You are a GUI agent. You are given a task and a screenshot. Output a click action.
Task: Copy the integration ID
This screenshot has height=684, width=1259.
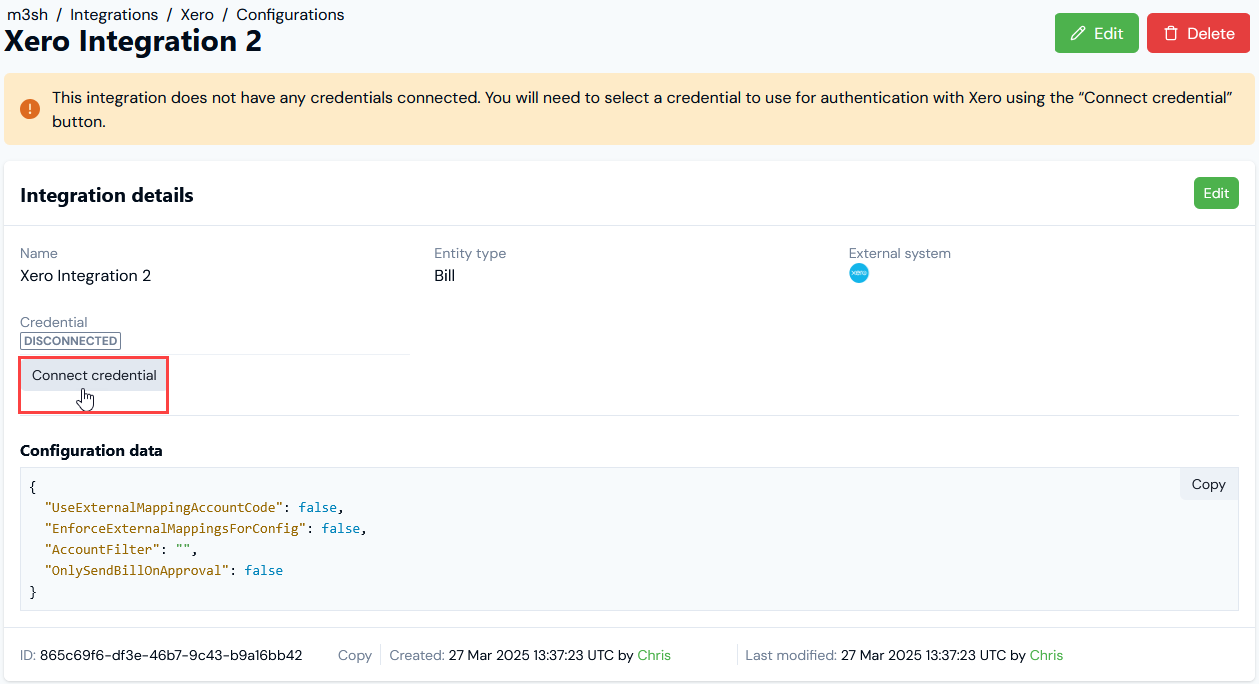355,655
